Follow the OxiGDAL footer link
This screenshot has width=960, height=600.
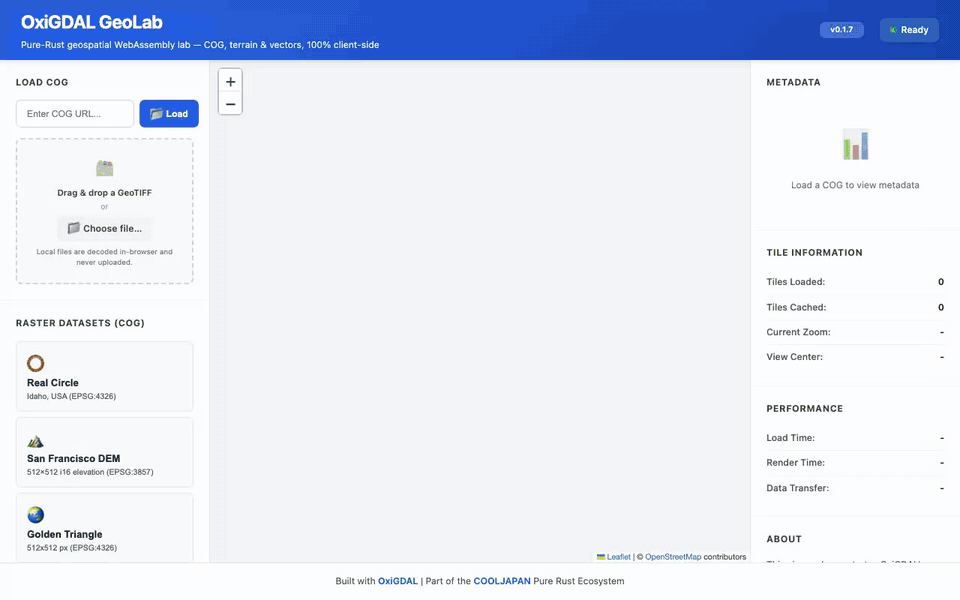click(397, 581)
